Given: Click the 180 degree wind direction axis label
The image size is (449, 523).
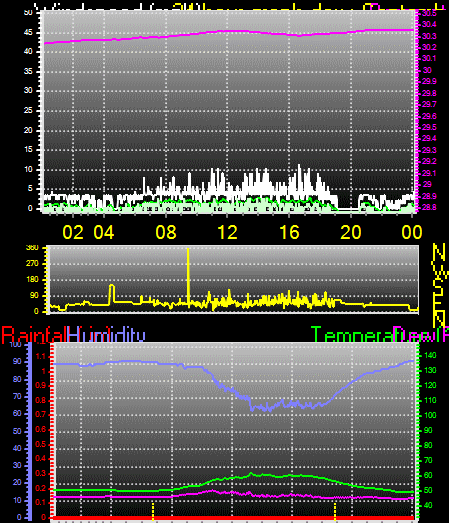Looking at the screenshot, I should click(x=32, y=279).
